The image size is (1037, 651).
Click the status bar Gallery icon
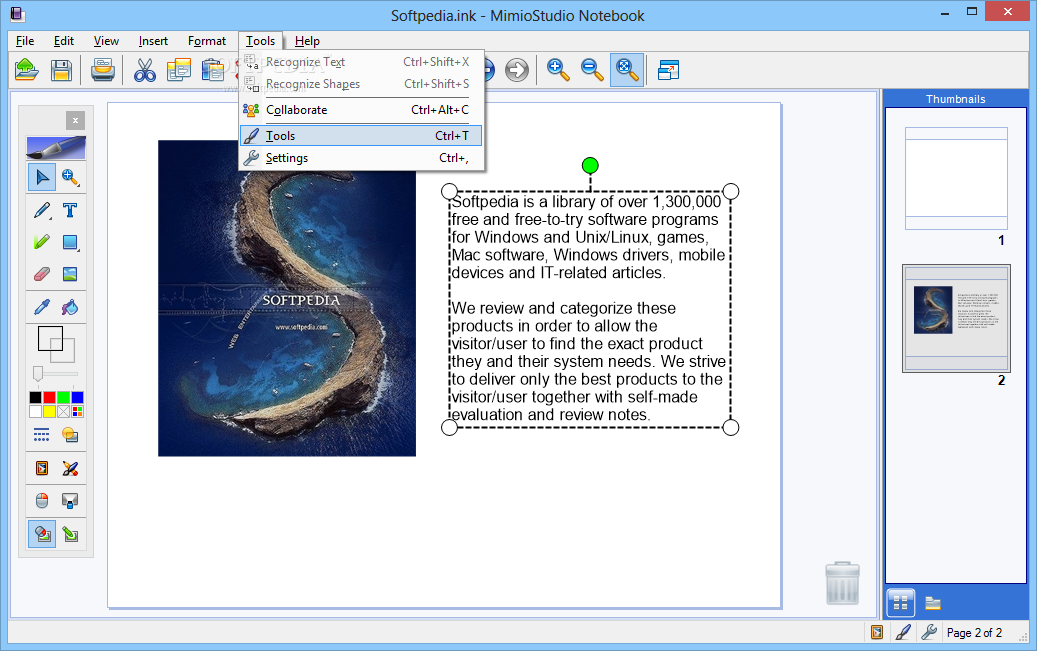pos(877,632)
